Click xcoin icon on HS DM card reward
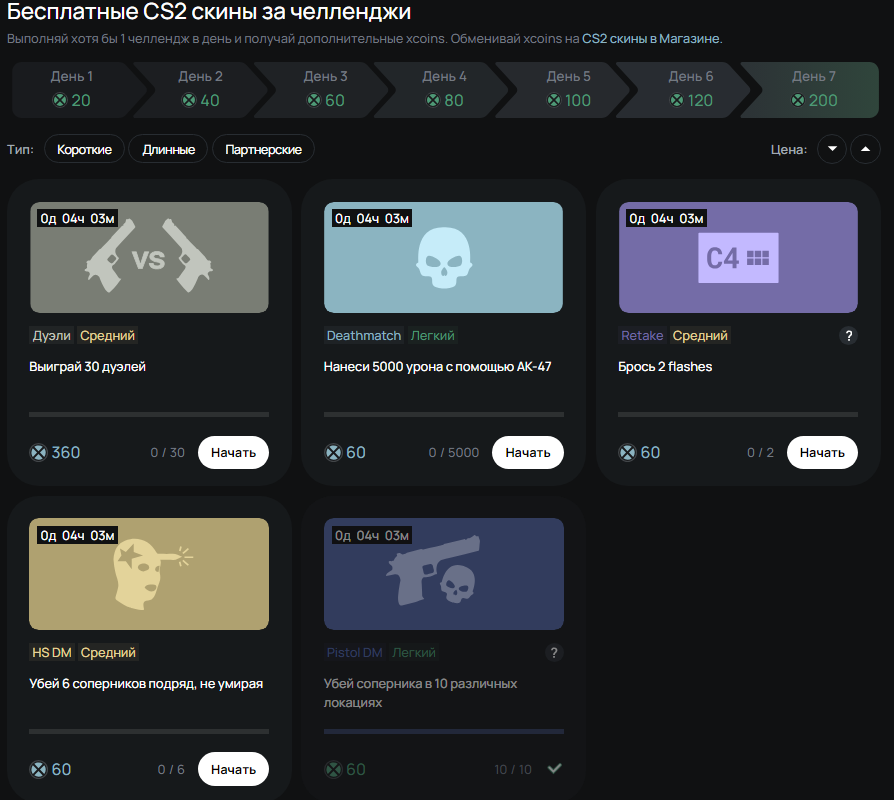Screen dimensions: 894x800 click(38, 769)
